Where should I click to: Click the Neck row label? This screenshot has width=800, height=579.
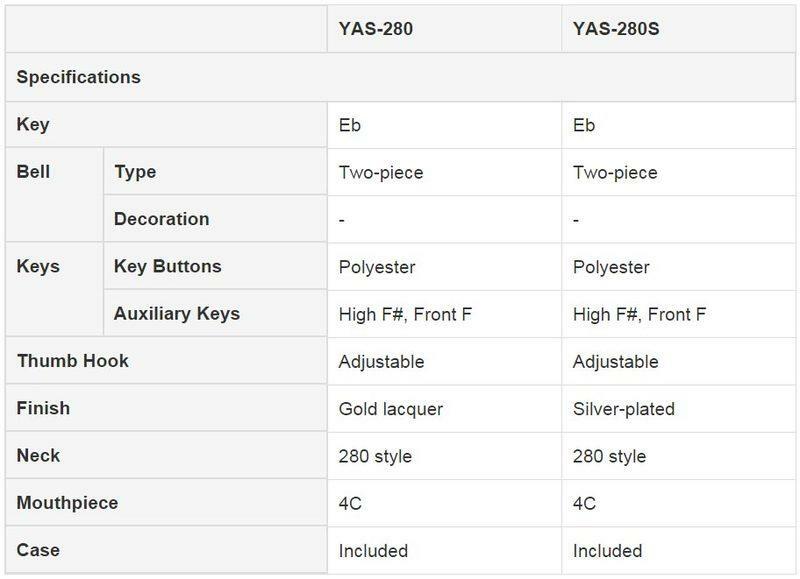click(x=39, y=456)
